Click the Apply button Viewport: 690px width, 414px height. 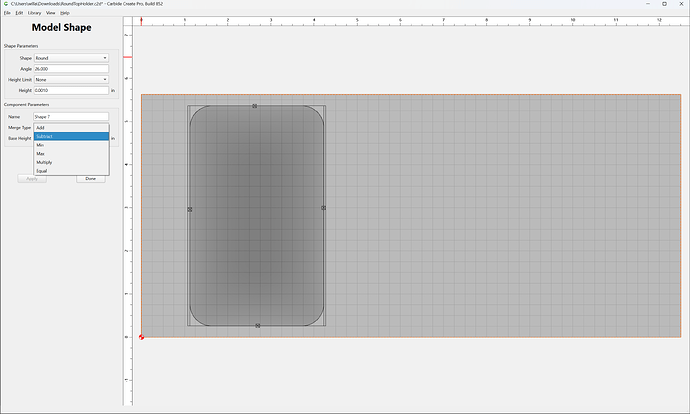[x=32, y=179]
